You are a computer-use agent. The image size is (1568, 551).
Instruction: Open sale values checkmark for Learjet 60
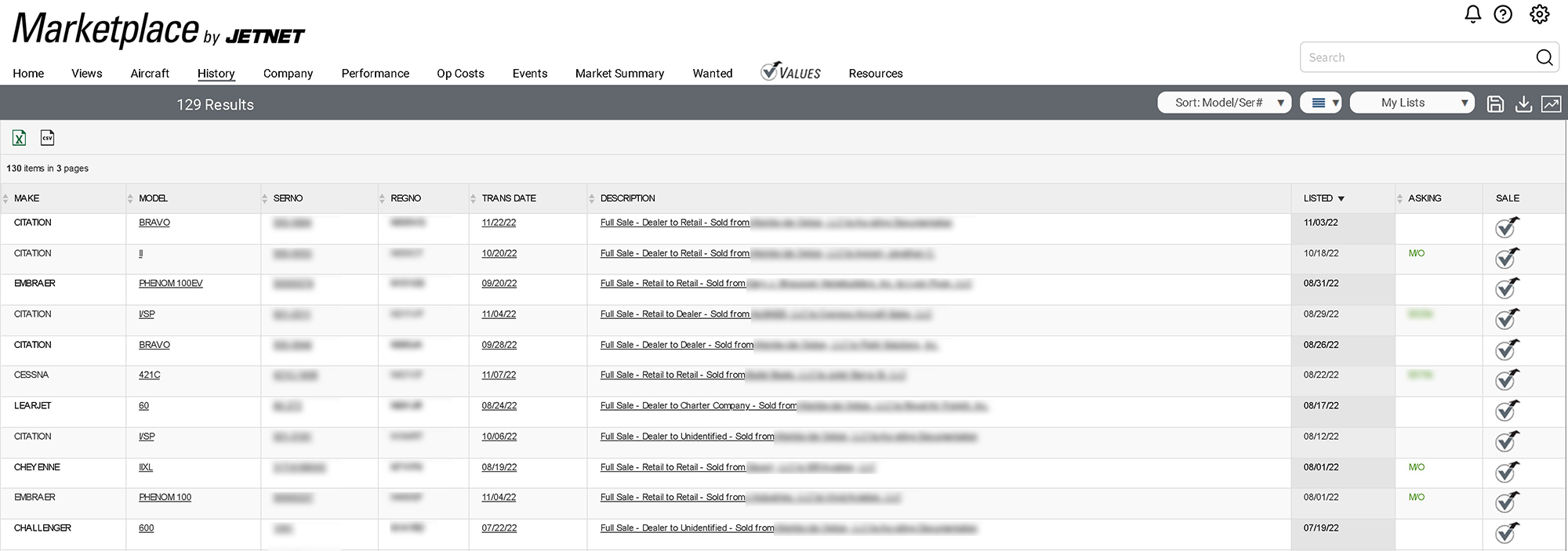click(x=1506, y=411)
